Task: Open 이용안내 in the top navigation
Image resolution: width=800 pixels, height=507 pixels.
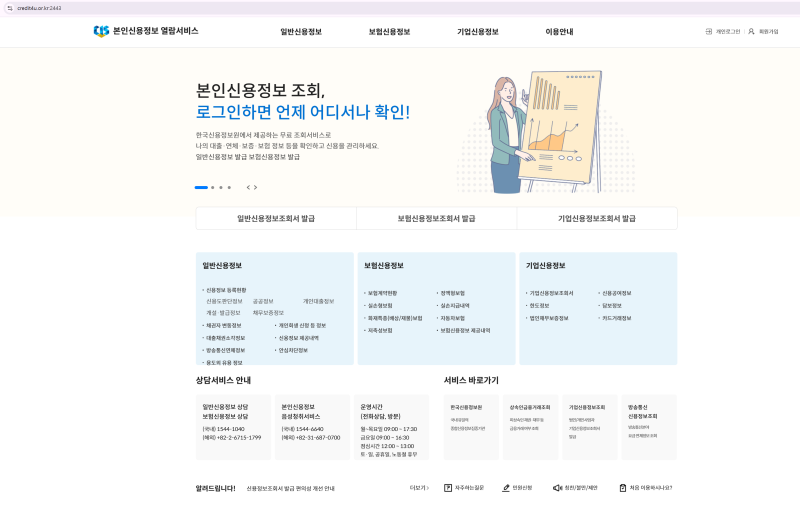Action: coord(559,32)
